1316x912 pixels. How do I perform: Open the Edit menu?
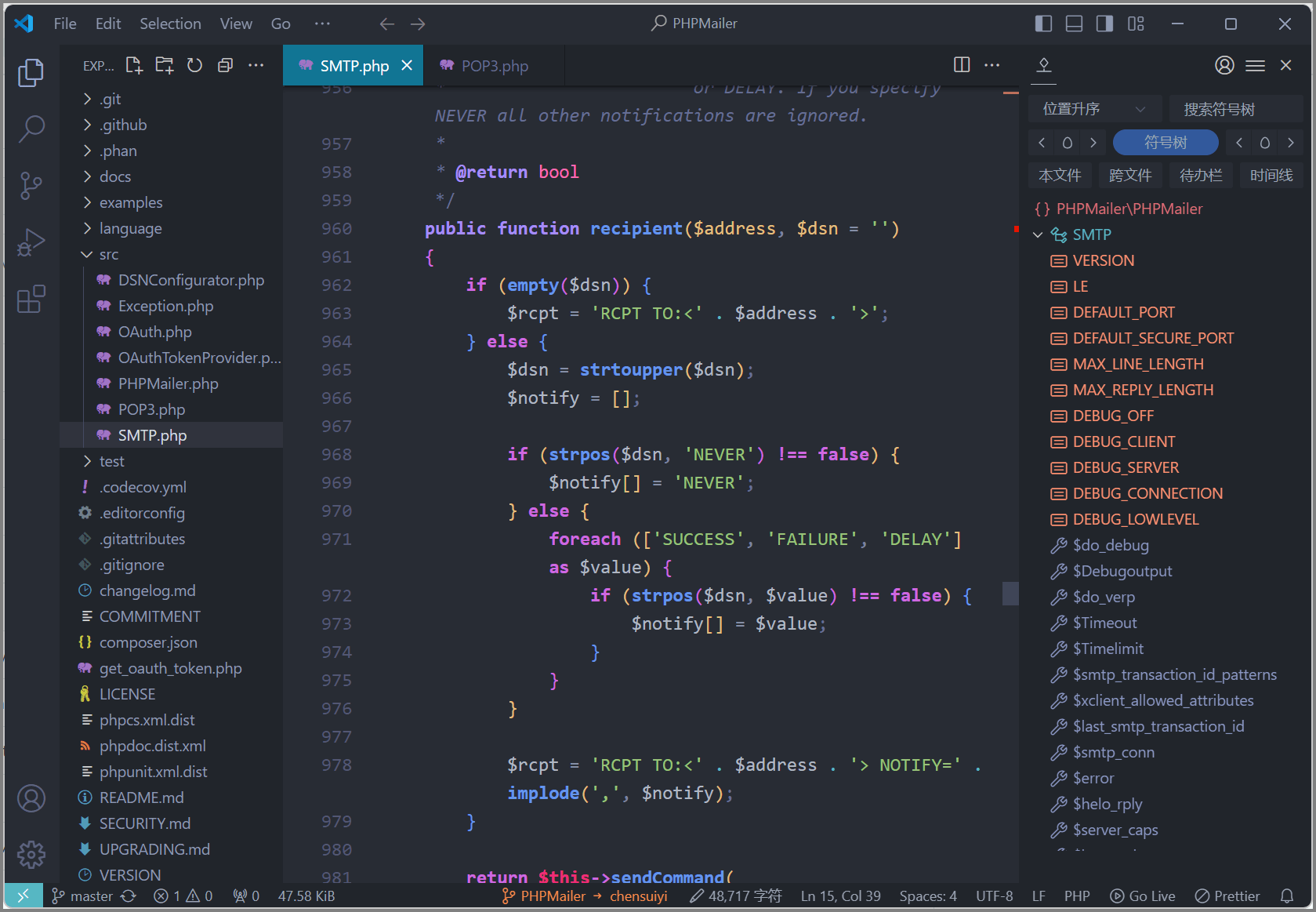tap(108, 24)
